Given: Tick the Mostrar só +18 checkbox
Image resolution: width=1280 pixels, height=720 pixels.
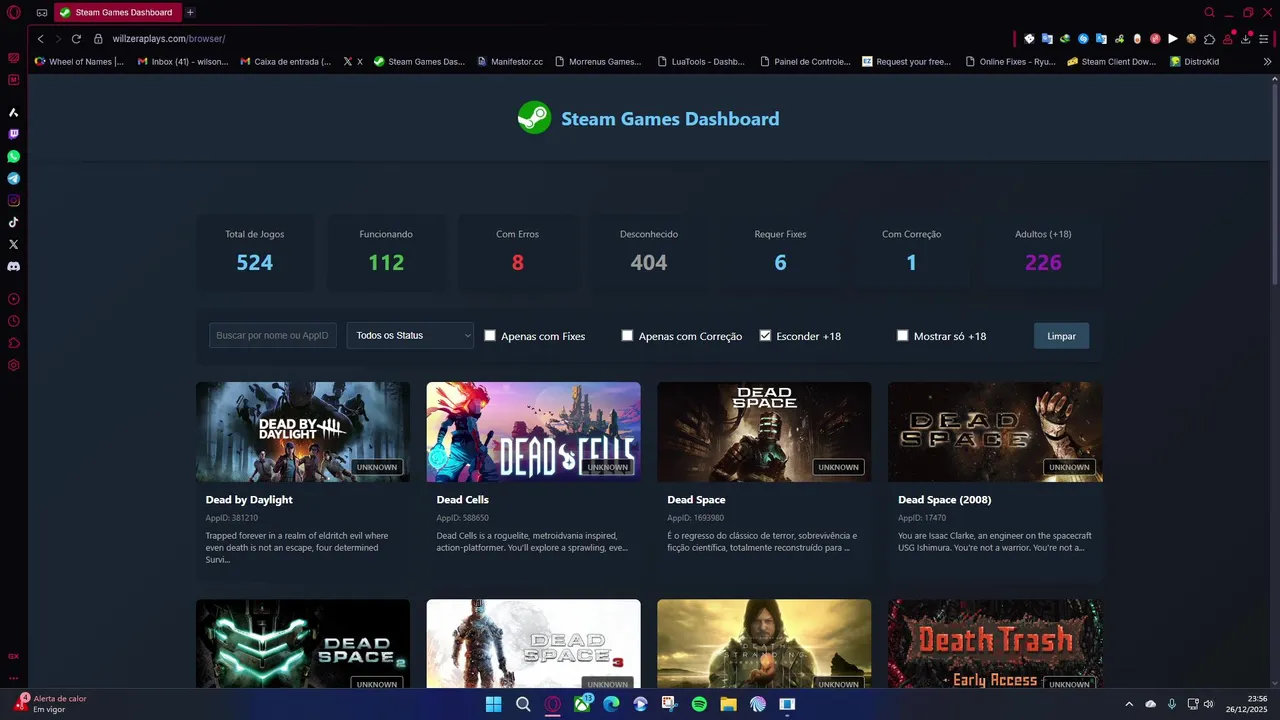Looking at the screenshot, I should tap(903, 336).
